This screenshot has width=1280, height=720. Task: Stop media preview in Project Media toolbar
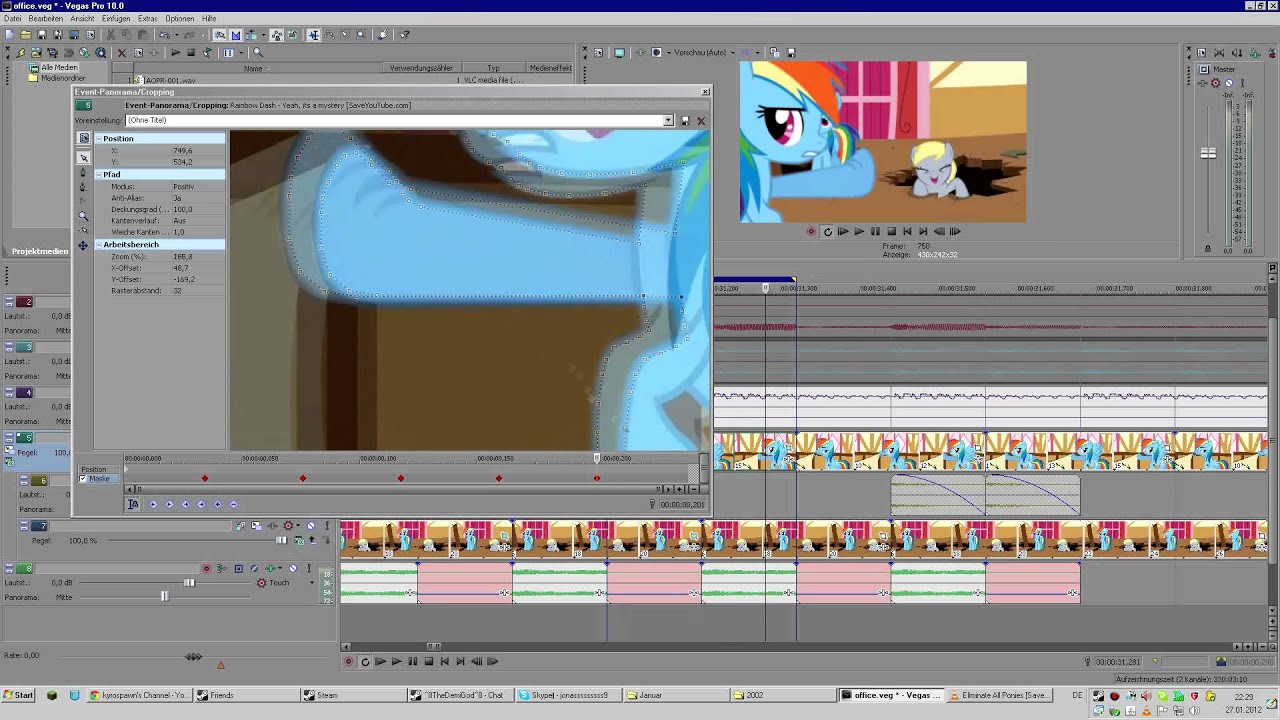pos(191,52)
